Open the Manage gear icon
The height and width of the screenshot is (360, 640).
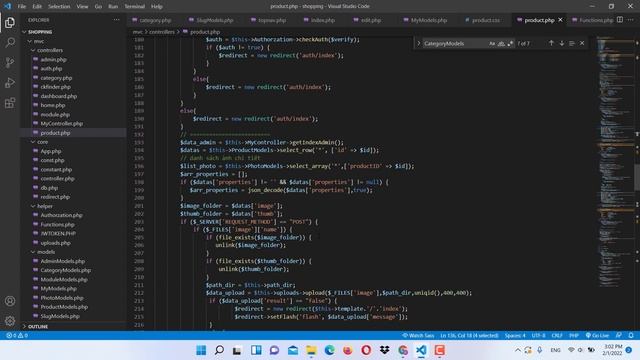coord(10,321)
